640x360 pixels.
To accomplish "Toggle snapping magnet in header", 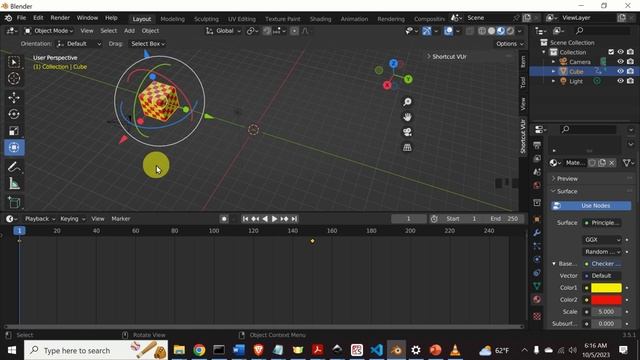I will coord(267,31).
